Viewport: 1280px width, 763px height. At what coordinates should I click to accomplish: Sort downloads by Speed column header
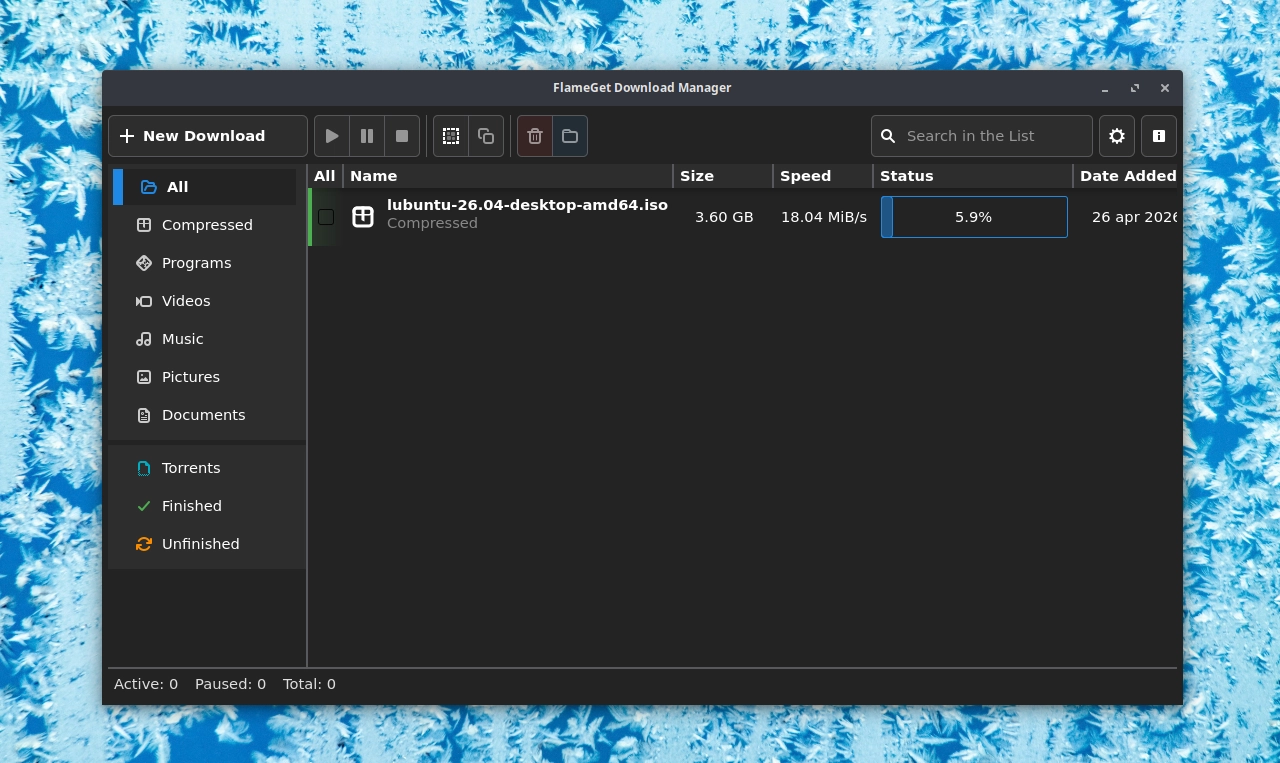pos(805,176)
